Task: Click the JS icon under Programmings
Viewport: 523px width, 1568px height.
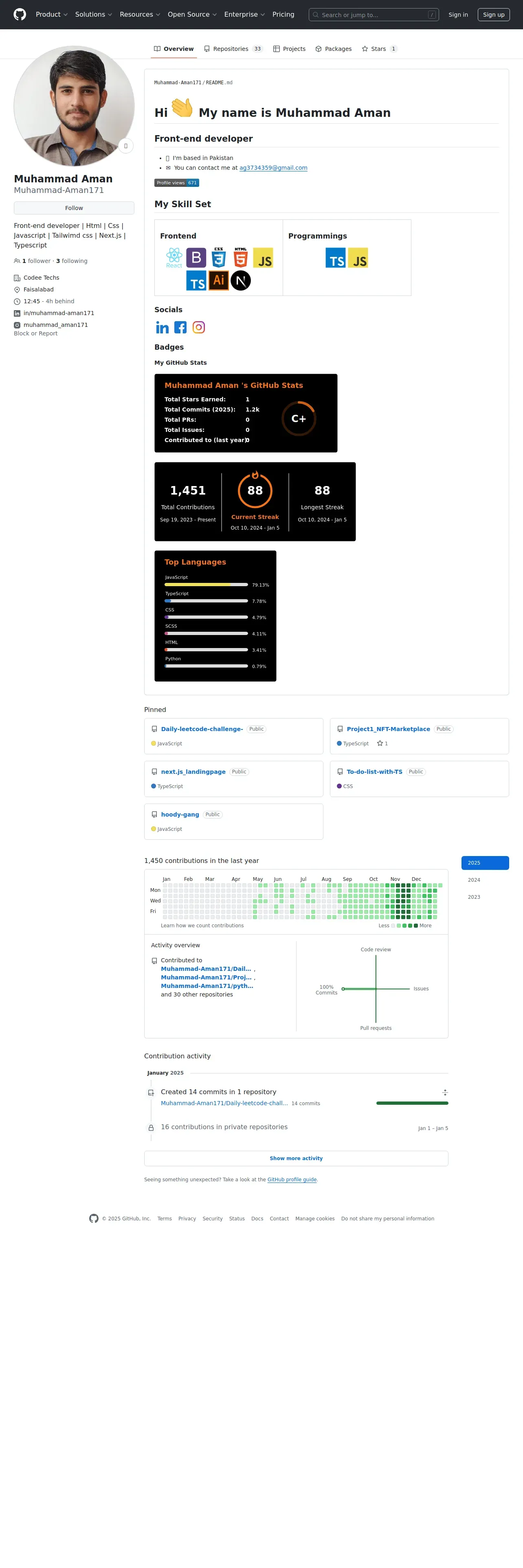Action: pyautogui.click(x=358, y=258)
